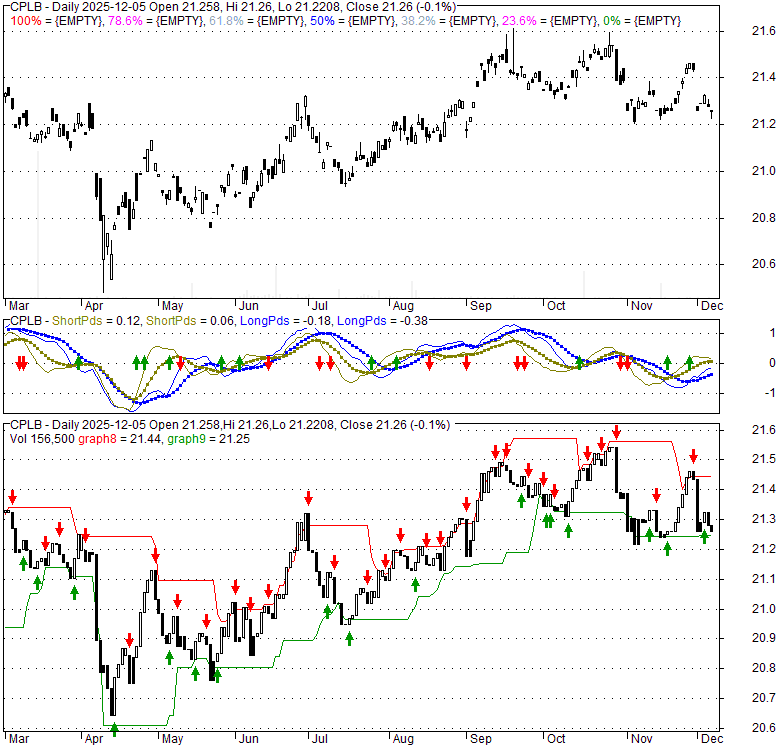This screenshot has width=780, height=745.
Task: Click the Mar label under the top chart
Action: click(19, 306)
